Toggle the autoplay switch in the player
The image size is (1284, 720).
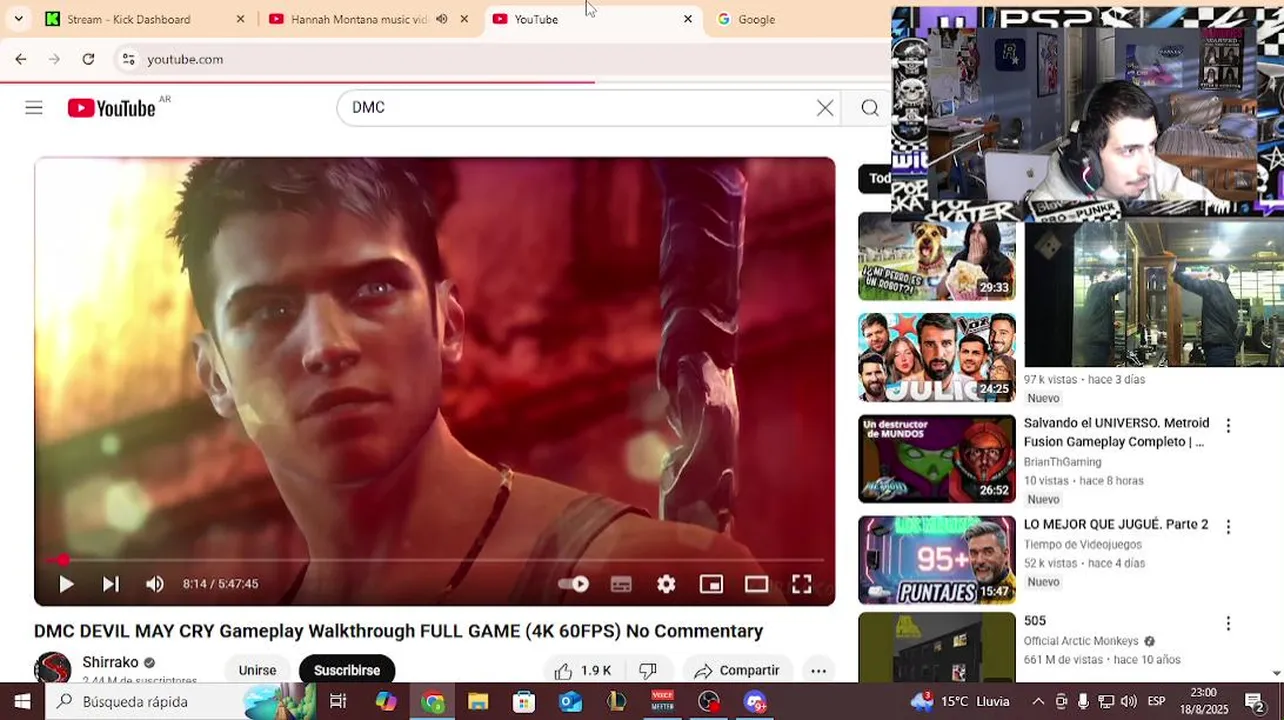(573, 584)
